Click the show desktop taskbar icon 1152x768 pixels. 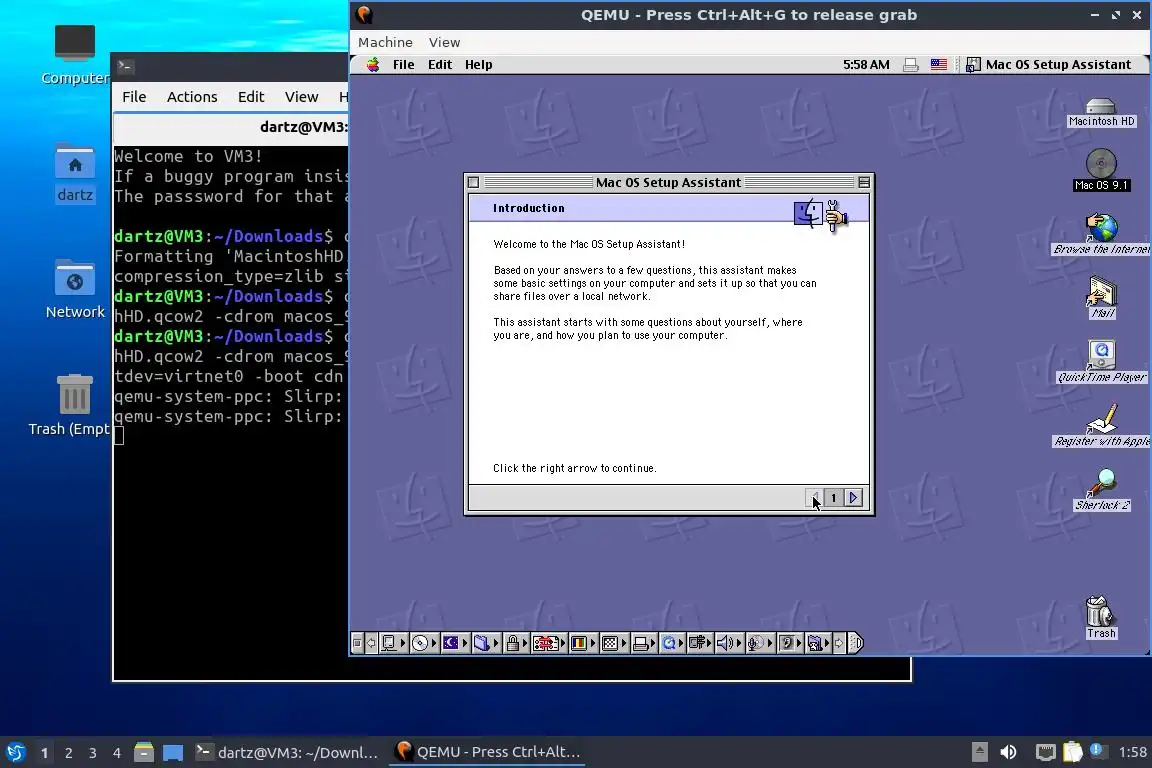click(x=173, y=753)
